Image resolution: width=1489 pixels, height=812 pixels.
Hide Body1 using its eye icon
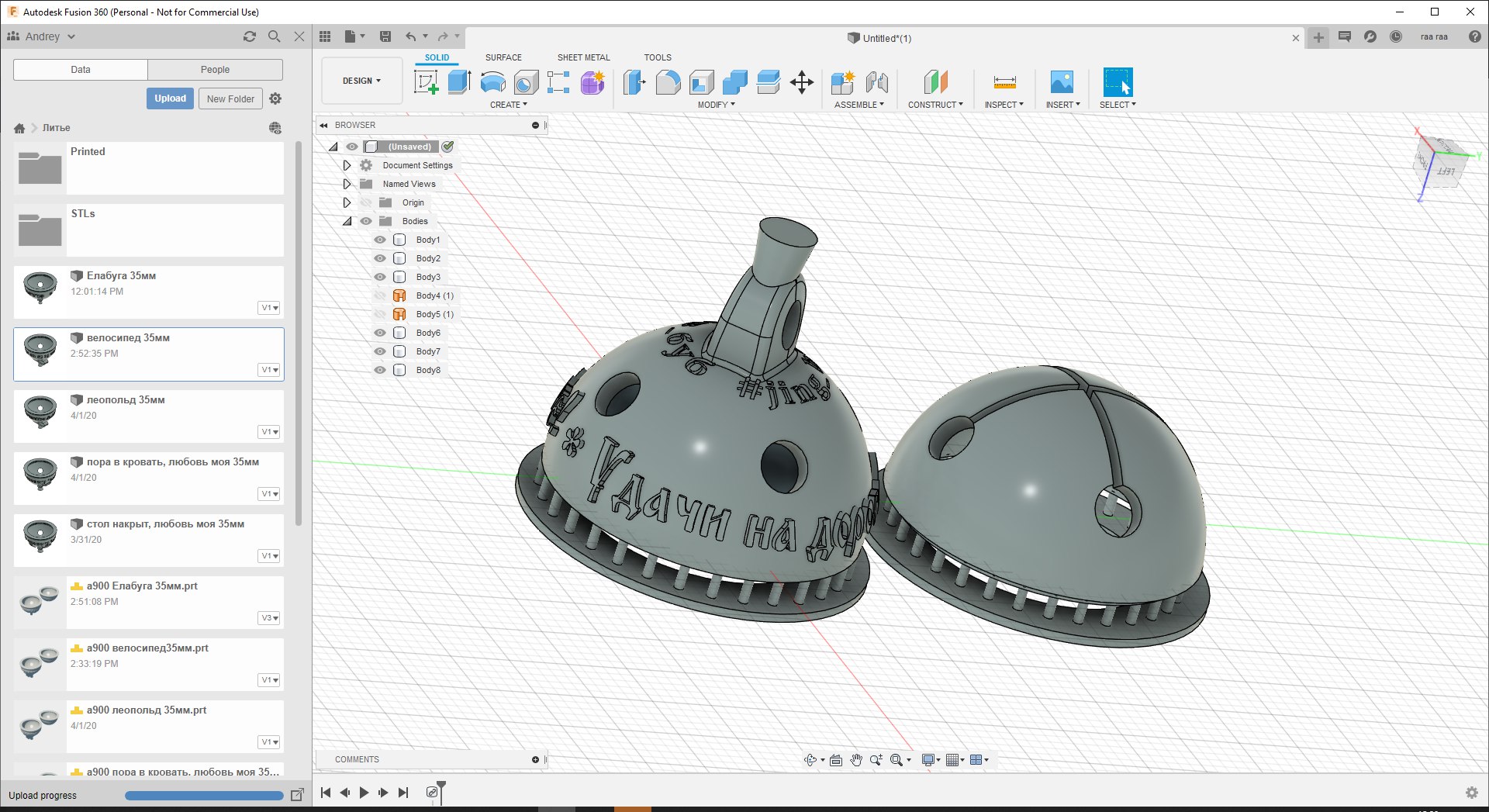[380, 240]
